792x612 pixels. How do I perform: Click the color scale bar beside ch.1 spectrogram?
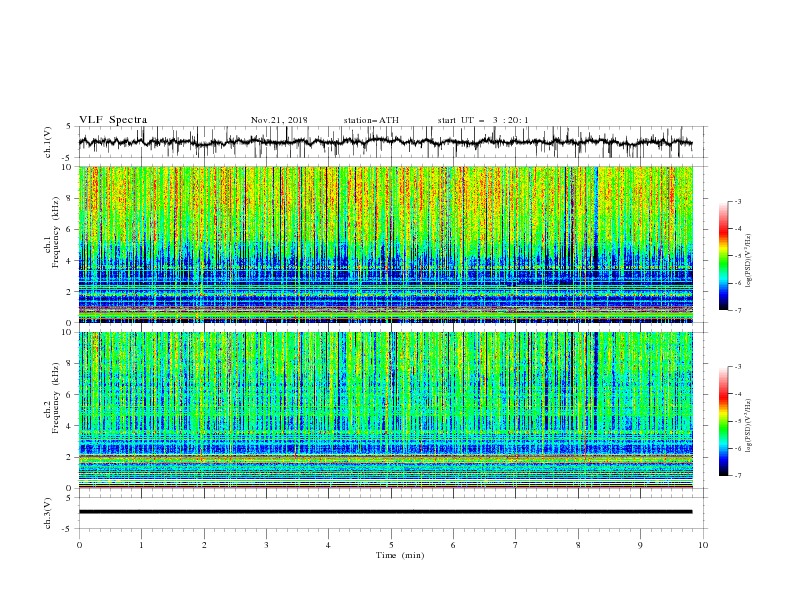click(724, 256)
